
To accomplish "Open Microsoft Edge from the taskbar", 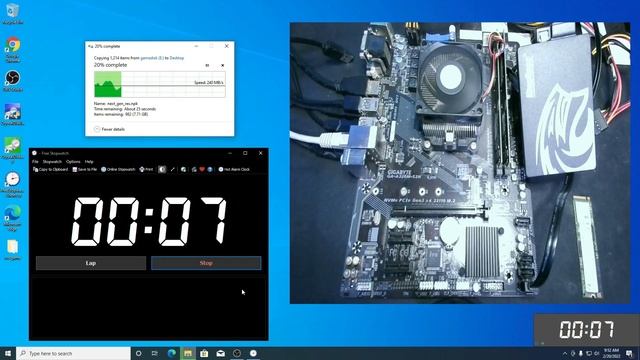I will [171, 353].
